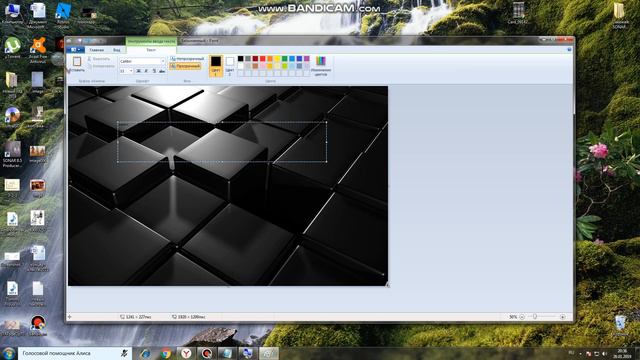Toggle Bold text formatting
This screenshot has width=640, height=360.
pos(138,71)
